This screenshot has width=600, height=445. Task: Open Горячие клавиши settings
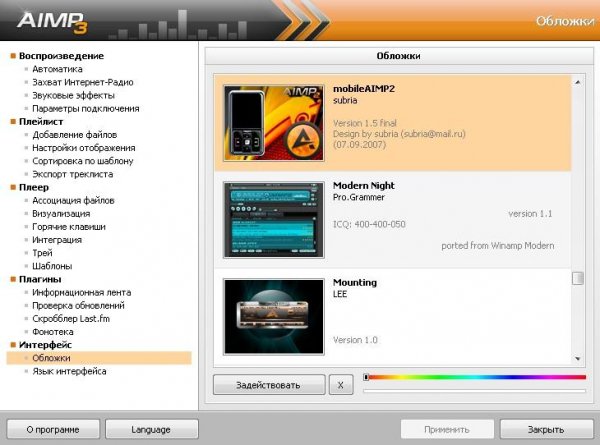click(x=69, y=227)
